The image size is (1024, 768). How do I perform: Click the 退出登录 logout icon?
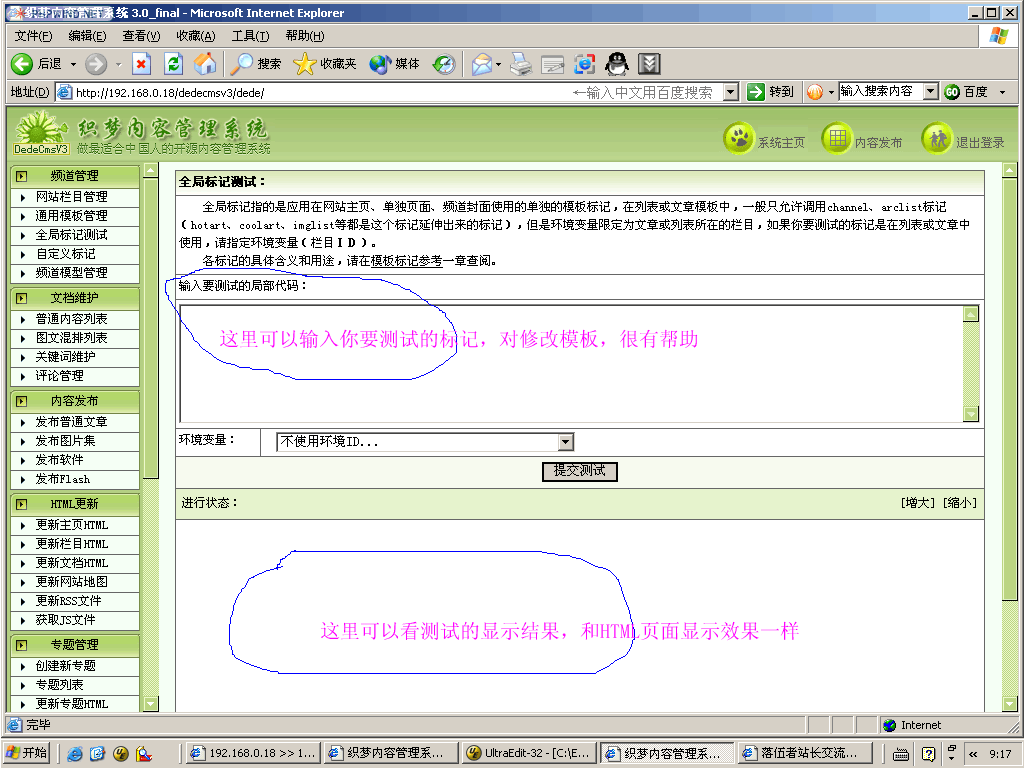936,140
